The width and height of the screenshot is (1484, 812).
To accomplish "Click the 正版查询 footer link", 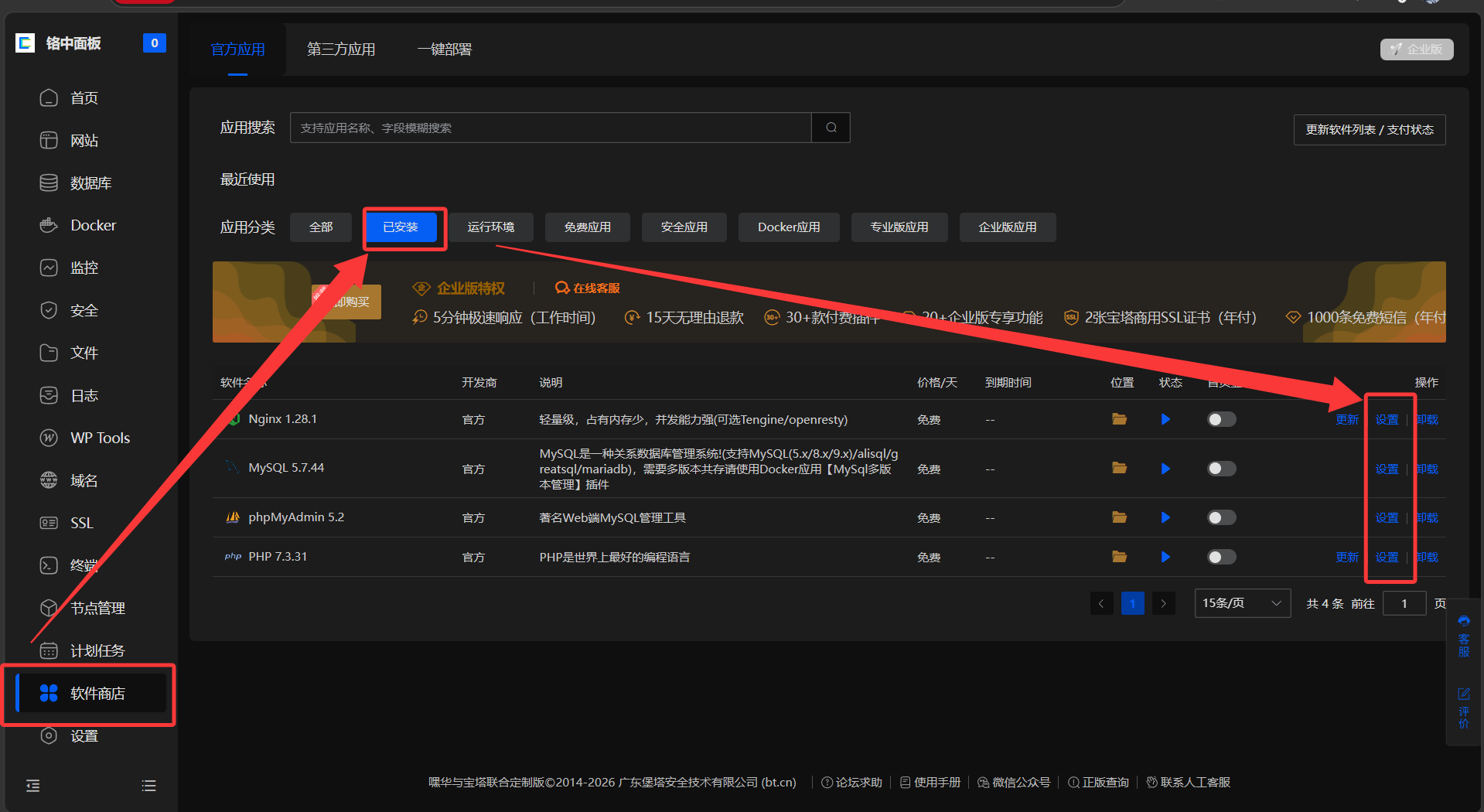I will [1098, 783].
